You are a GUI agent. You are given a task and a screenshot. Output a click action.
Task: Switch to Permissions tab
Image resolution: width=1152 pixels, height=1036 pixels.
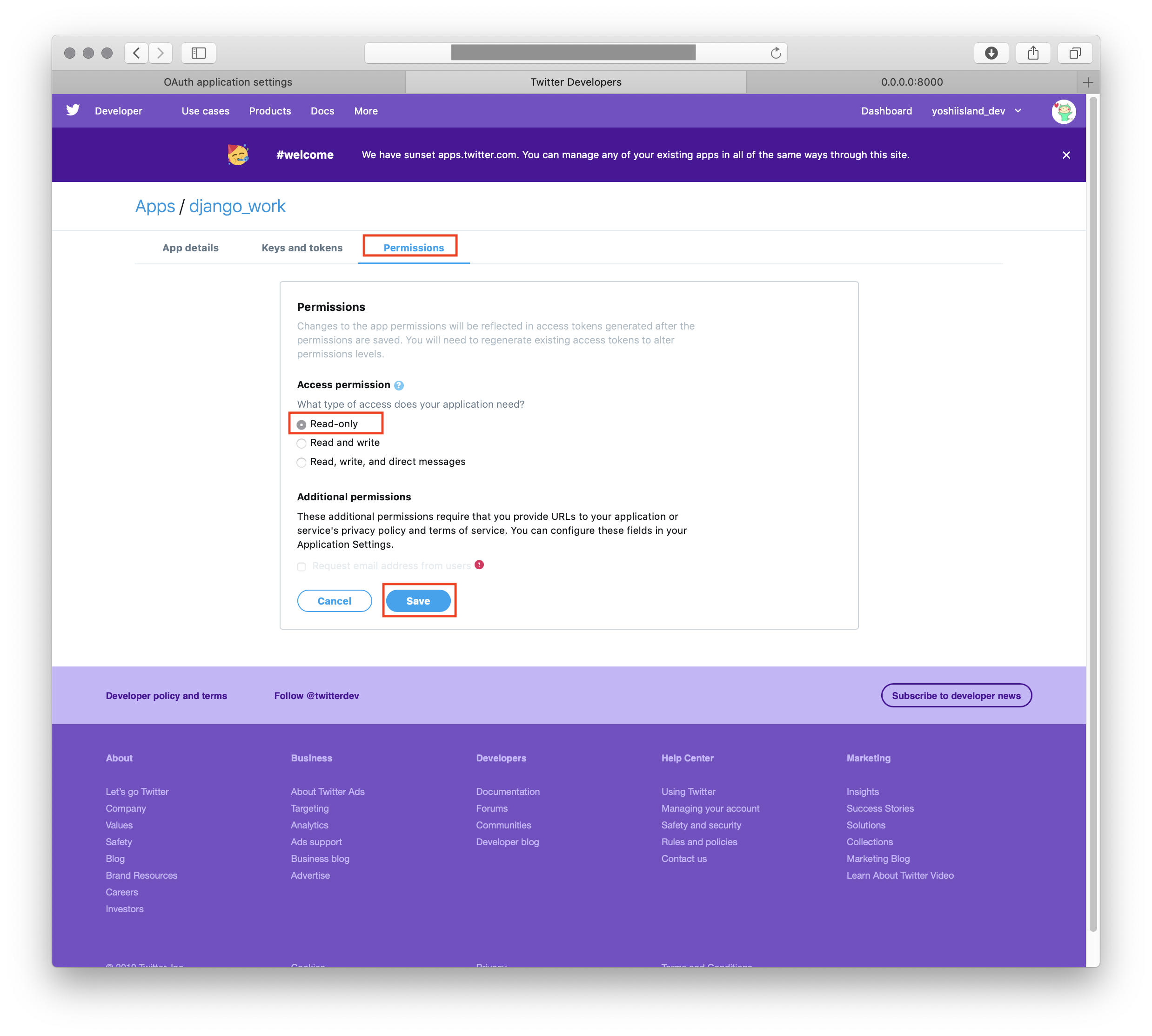pos(414,248)
